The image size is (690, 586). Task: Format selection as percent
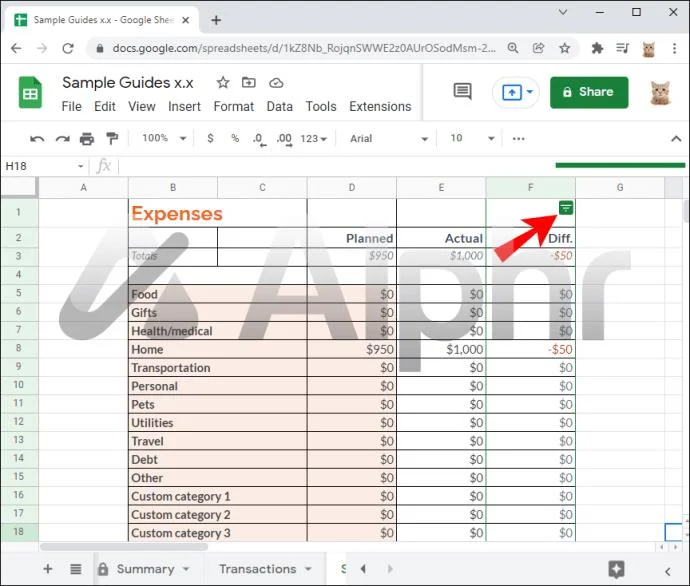coord(235,139)
